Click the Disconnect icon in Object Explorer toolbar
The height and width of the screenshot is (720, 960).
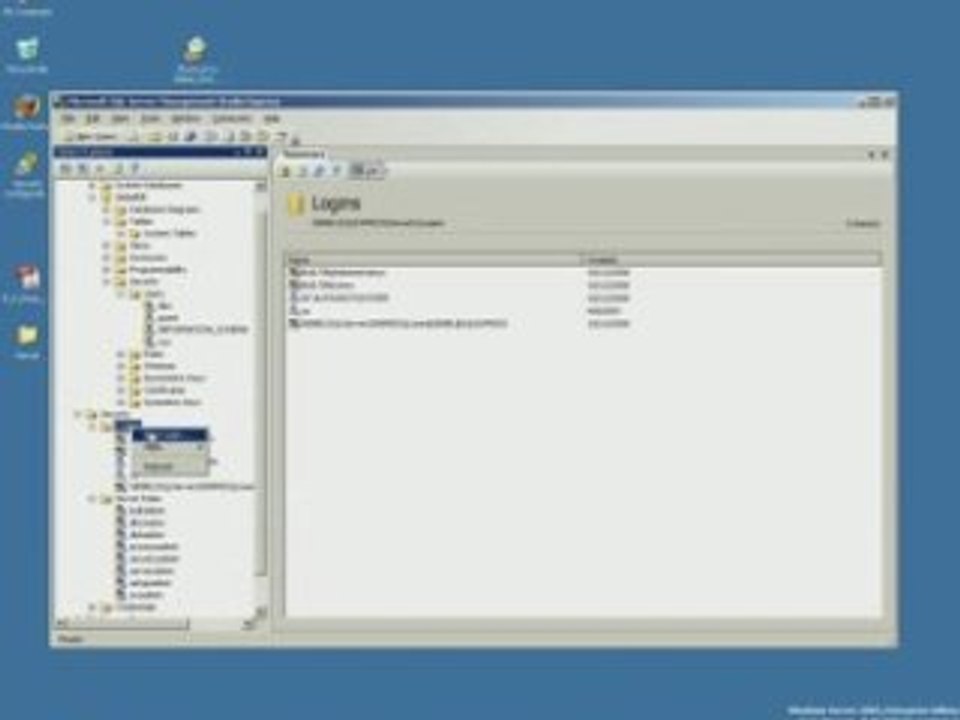(x=83, y=168)
